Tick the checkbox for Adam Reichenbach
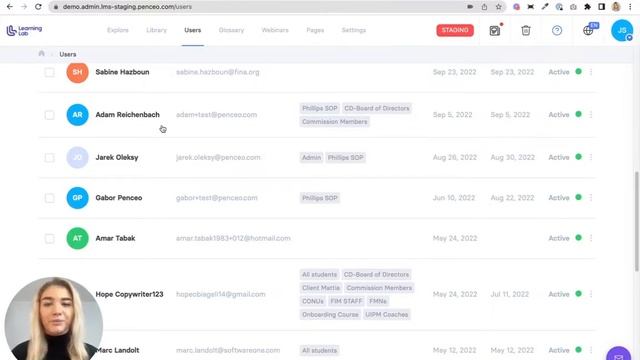Screen dimensions: 640x360 click(49, 115)
